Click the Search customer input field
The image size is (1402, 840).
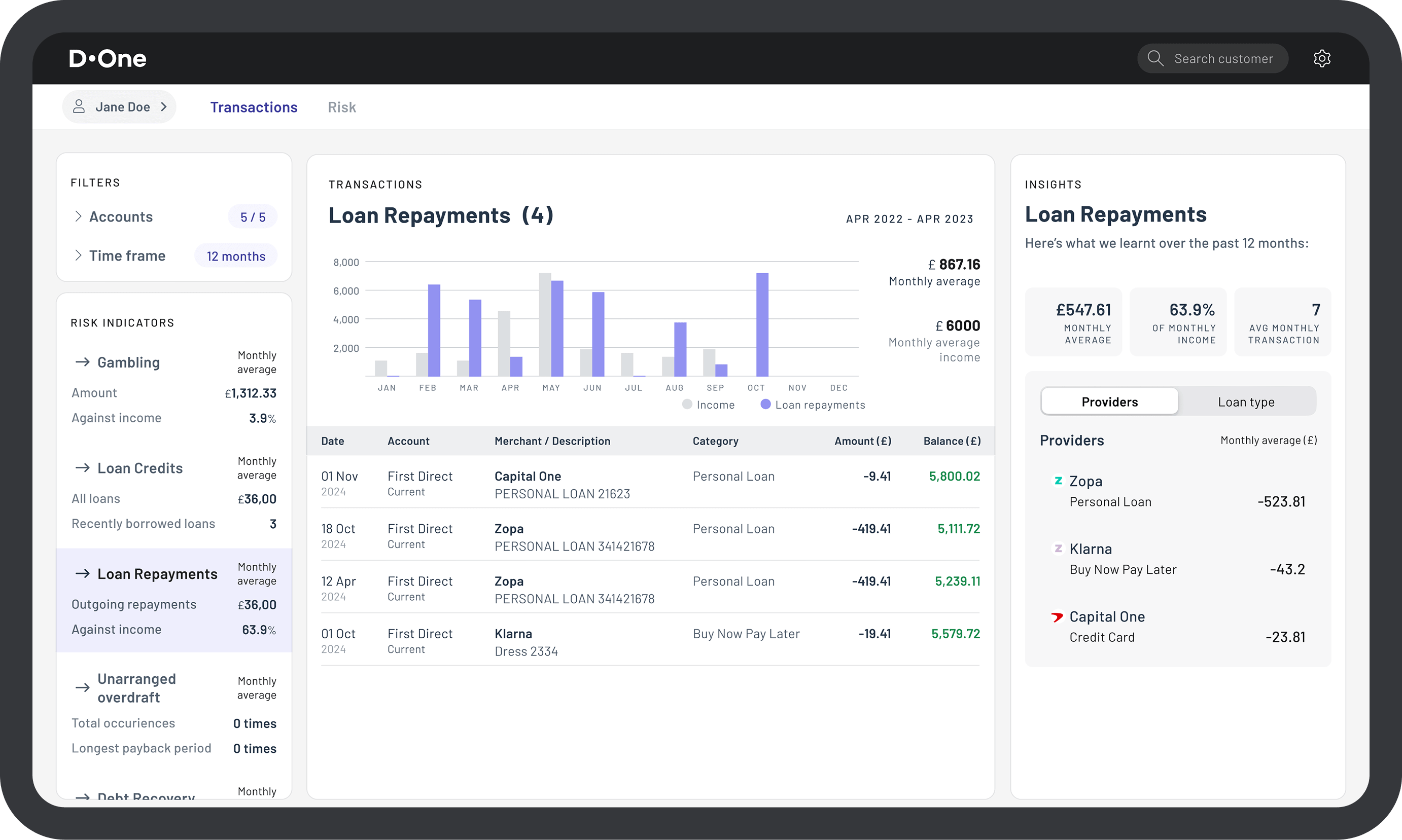tap(1223, 58)
